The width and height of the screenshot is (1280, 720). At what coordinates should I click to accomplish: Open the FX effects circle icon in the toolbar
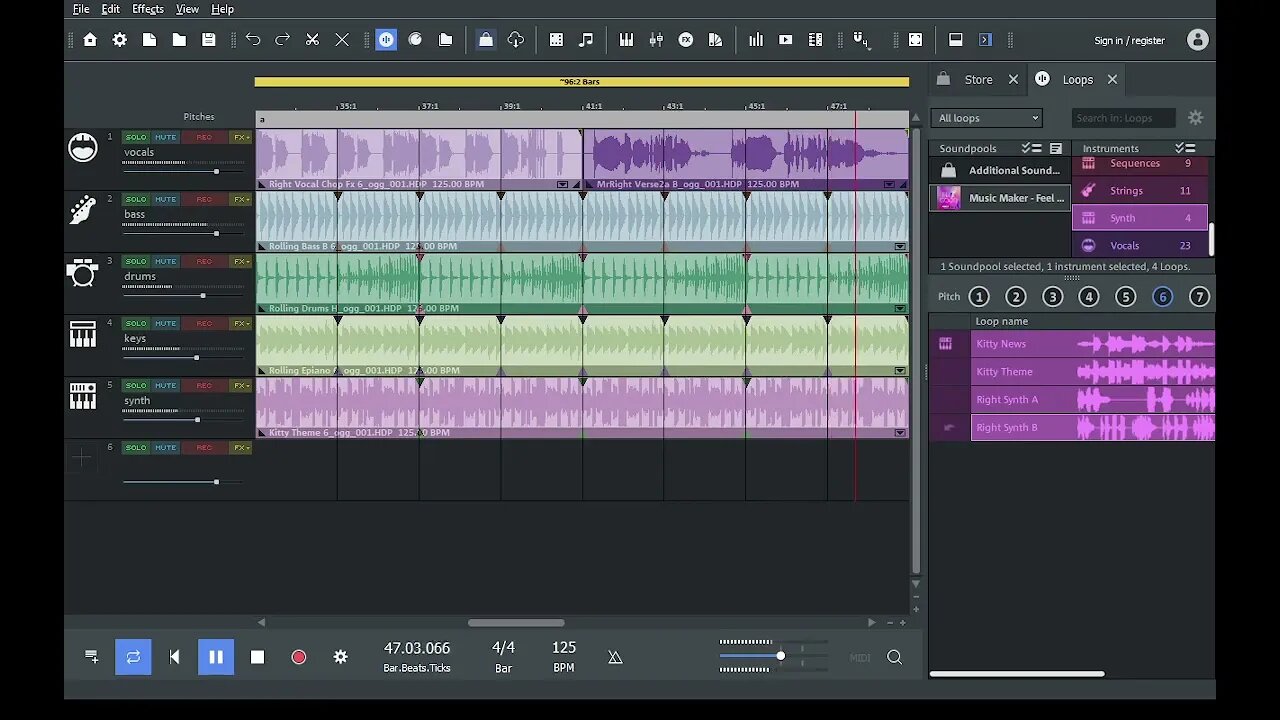686,40
